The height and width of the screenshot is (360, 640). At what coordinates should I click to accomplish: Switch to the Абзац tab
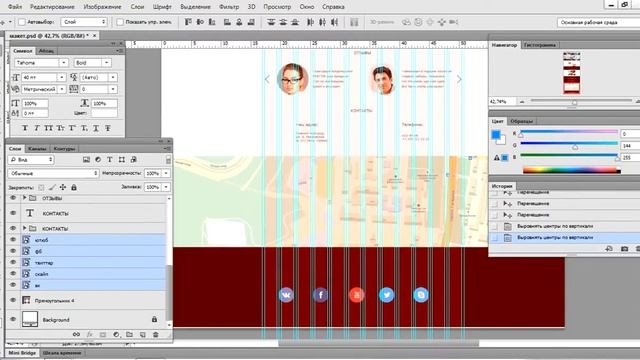[x=46, y=51]
